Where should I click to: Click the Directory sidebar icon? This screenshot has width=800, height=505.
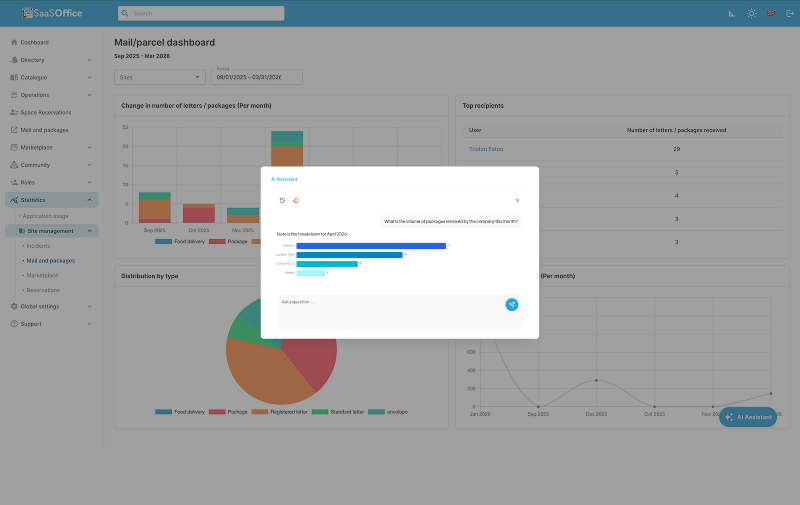[x=14, y=60]
